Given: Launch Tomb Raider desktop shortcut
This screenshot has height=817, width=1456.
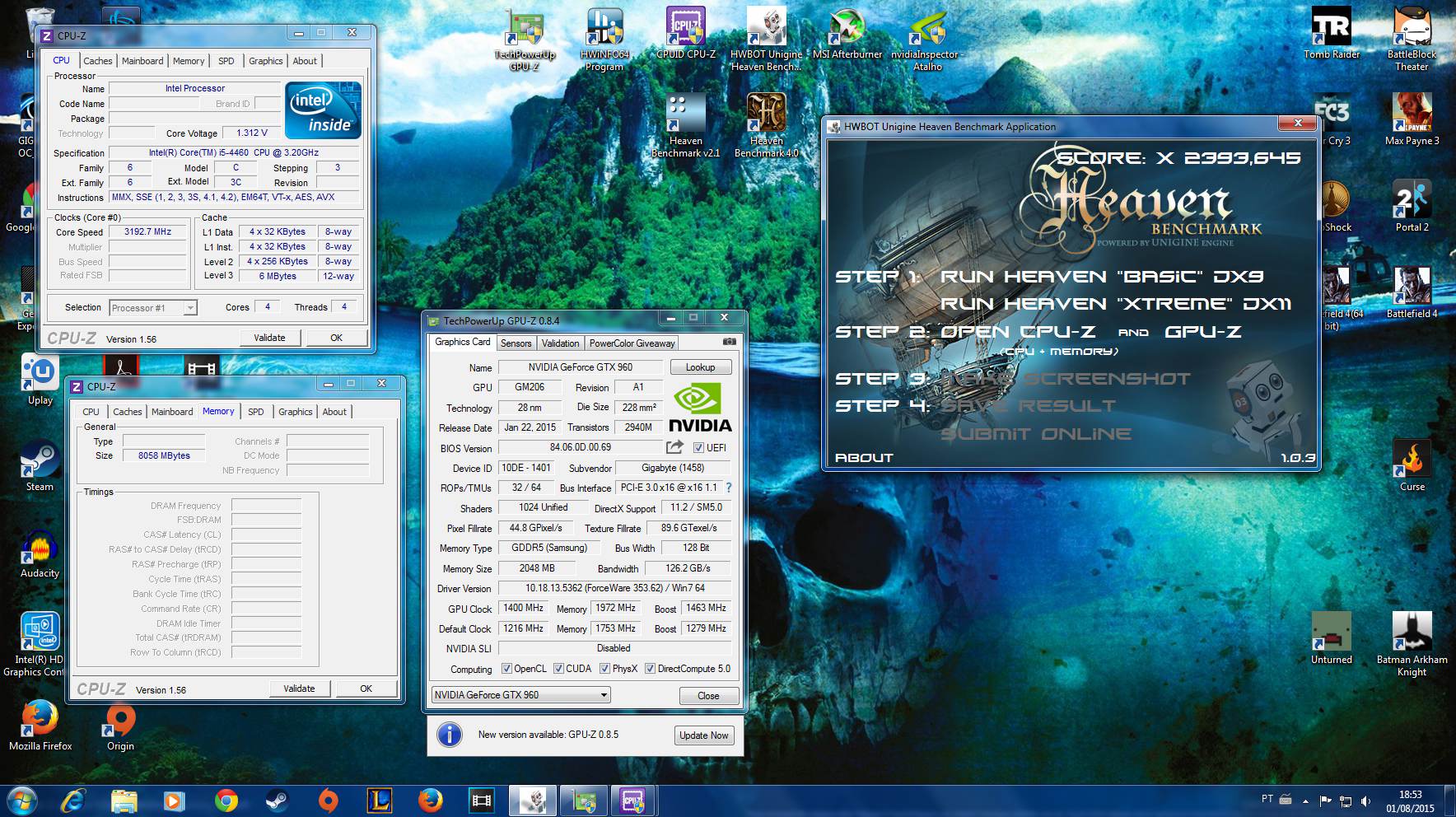Looking at the screenshot, I should (1332, 35).
